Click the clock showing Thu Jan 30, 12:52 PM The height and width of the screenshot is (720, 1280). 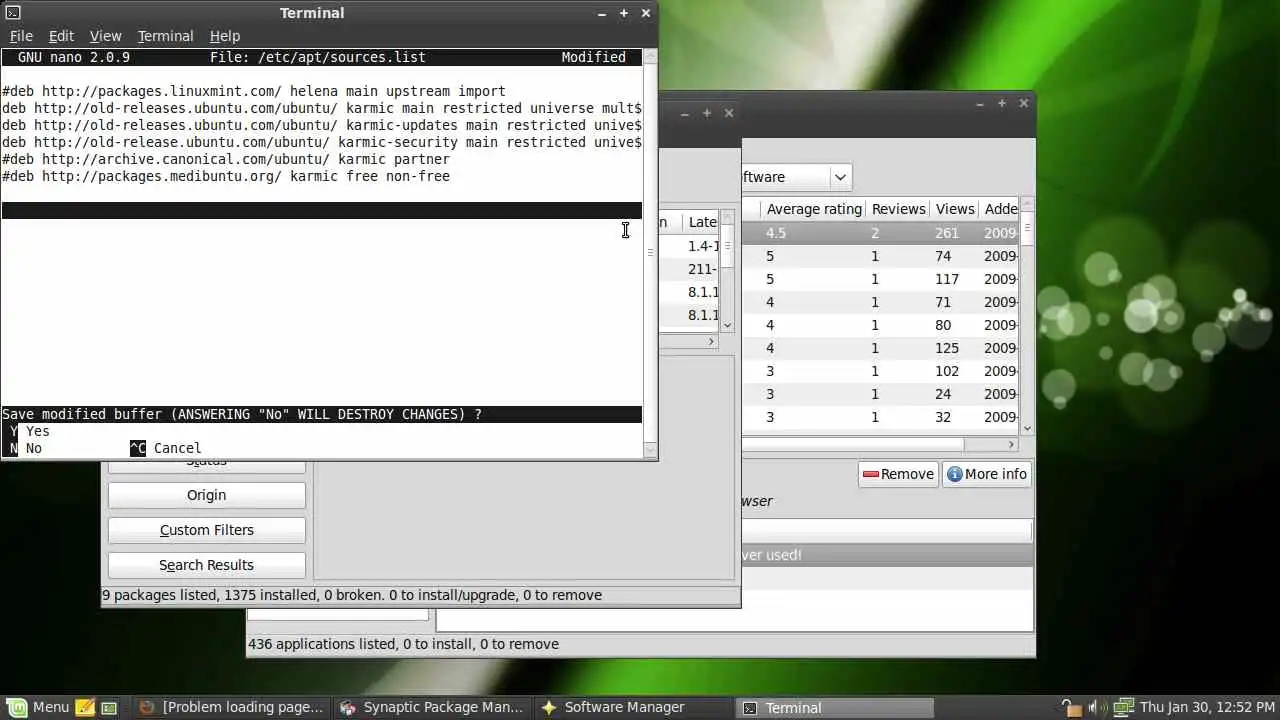point(1206,707)
